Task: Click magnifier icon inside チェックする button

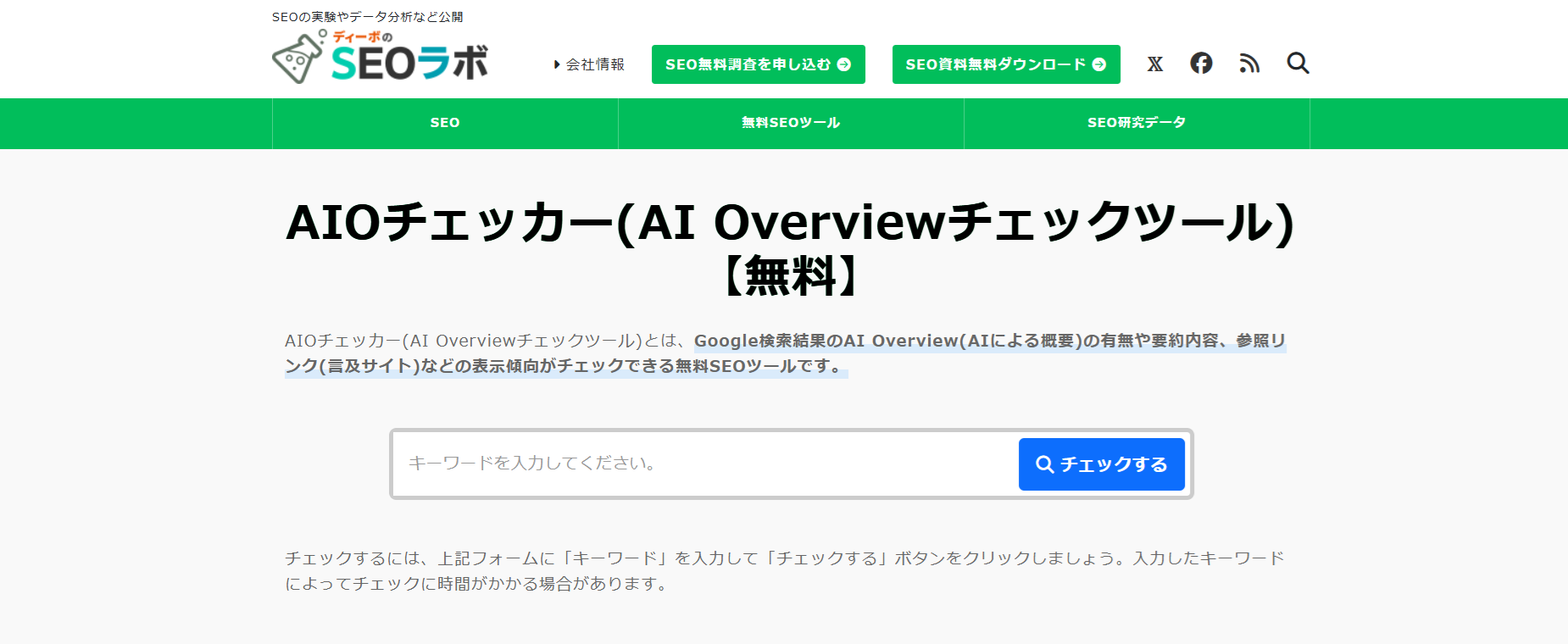Action: coord(1045,464)
